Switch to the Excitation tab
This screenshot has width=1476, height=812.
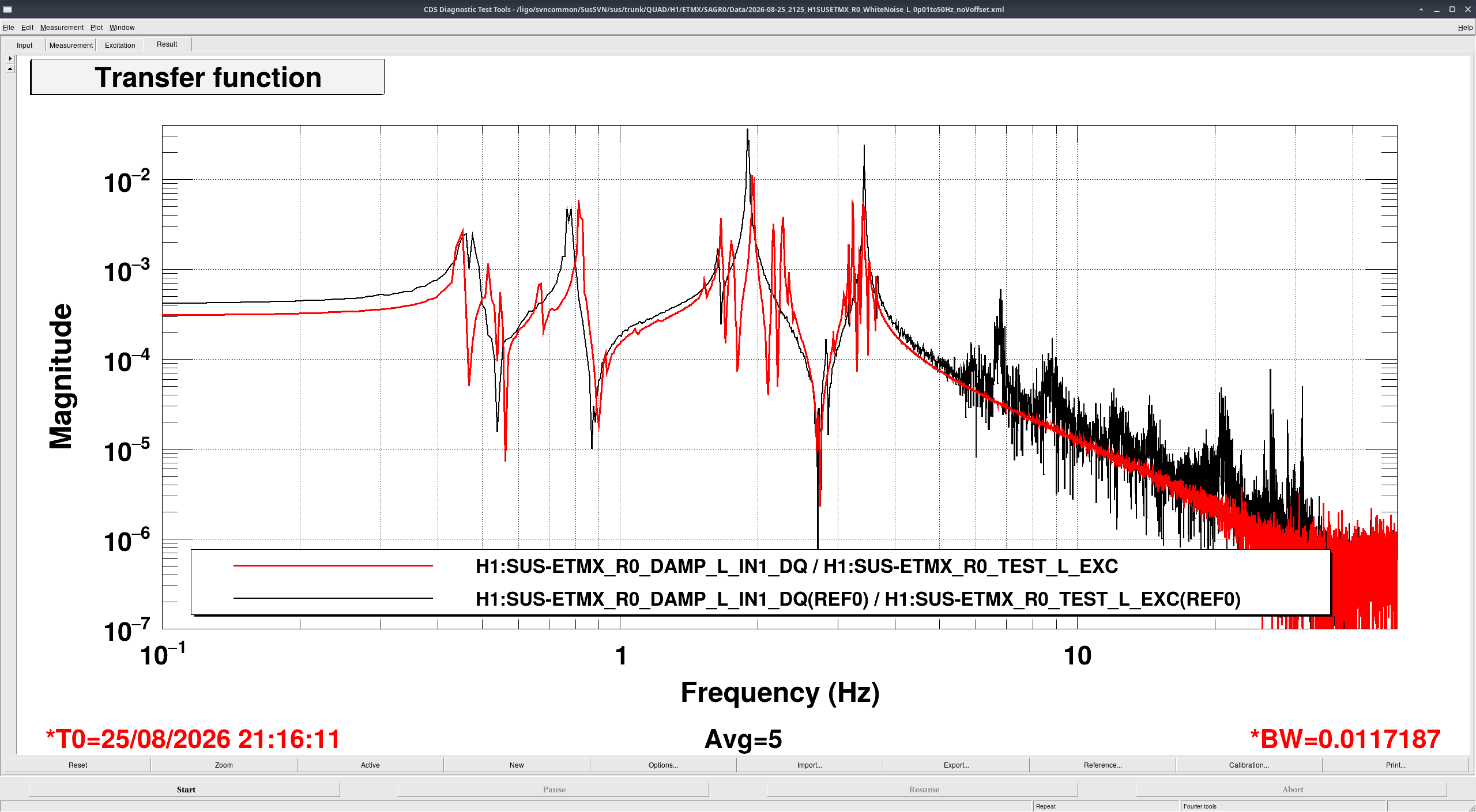120,45
